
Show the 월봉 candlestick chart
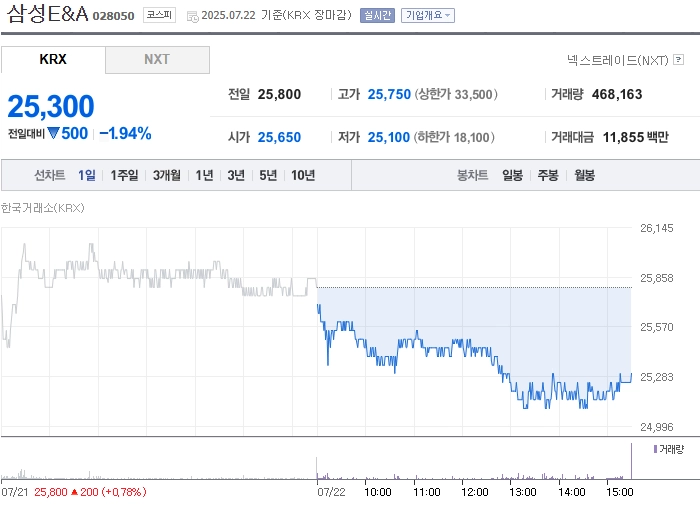pos(584,175)
